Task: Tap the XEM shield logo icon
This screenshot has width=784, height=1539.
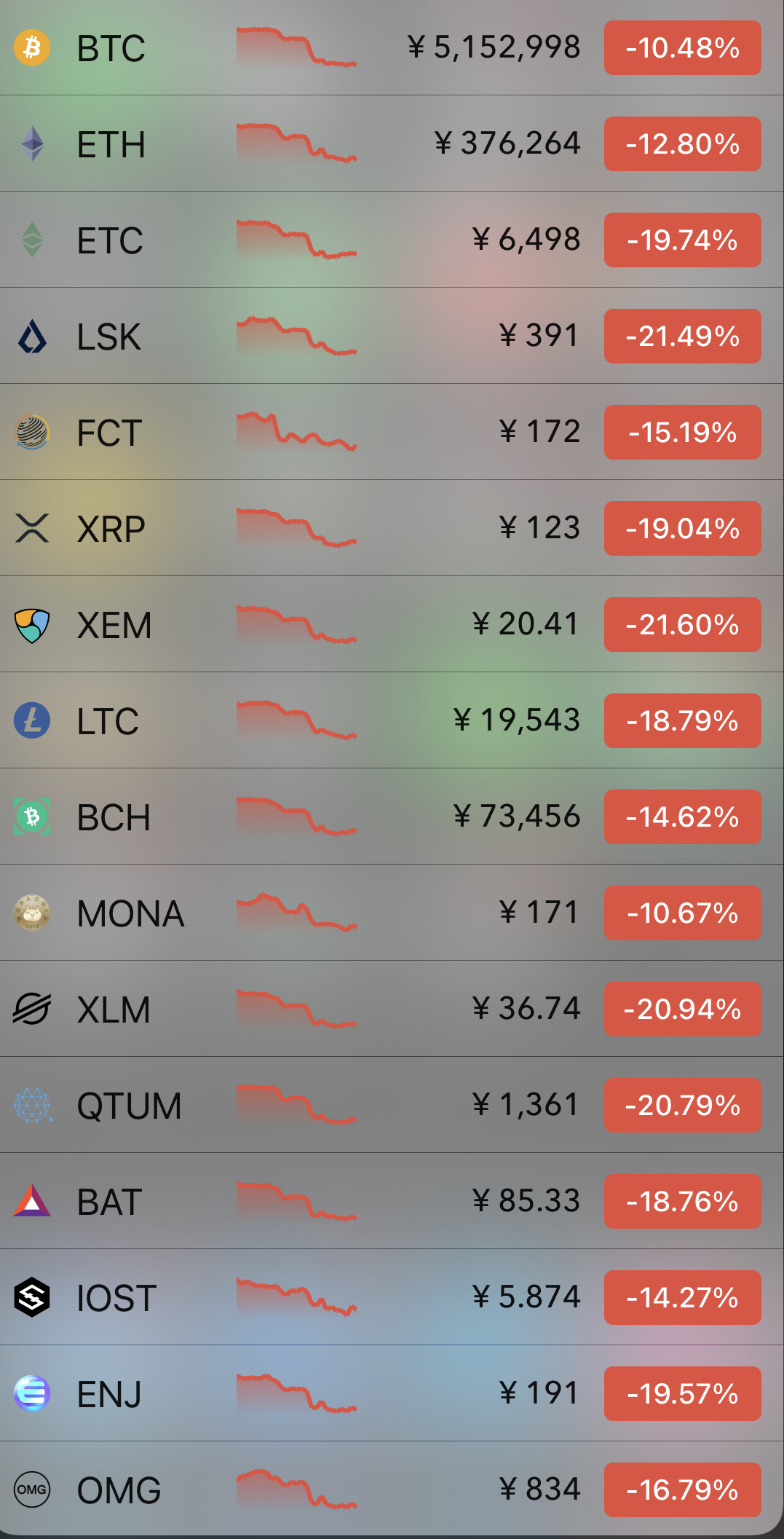Action: [32, 625]
